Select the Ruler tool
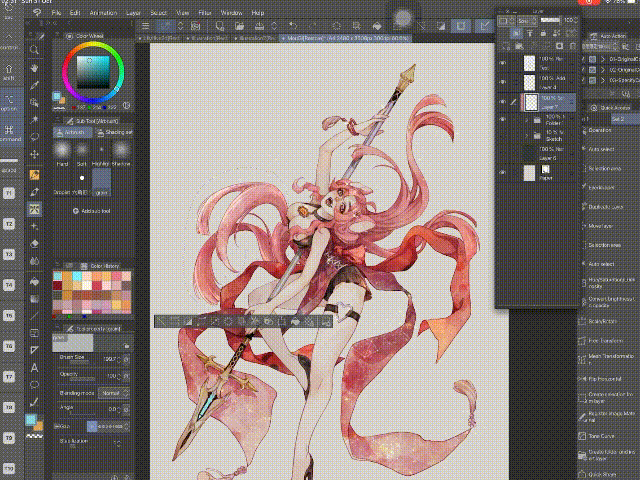The width and height of the screenshot is (640, 480). click(x=34, y=350)
